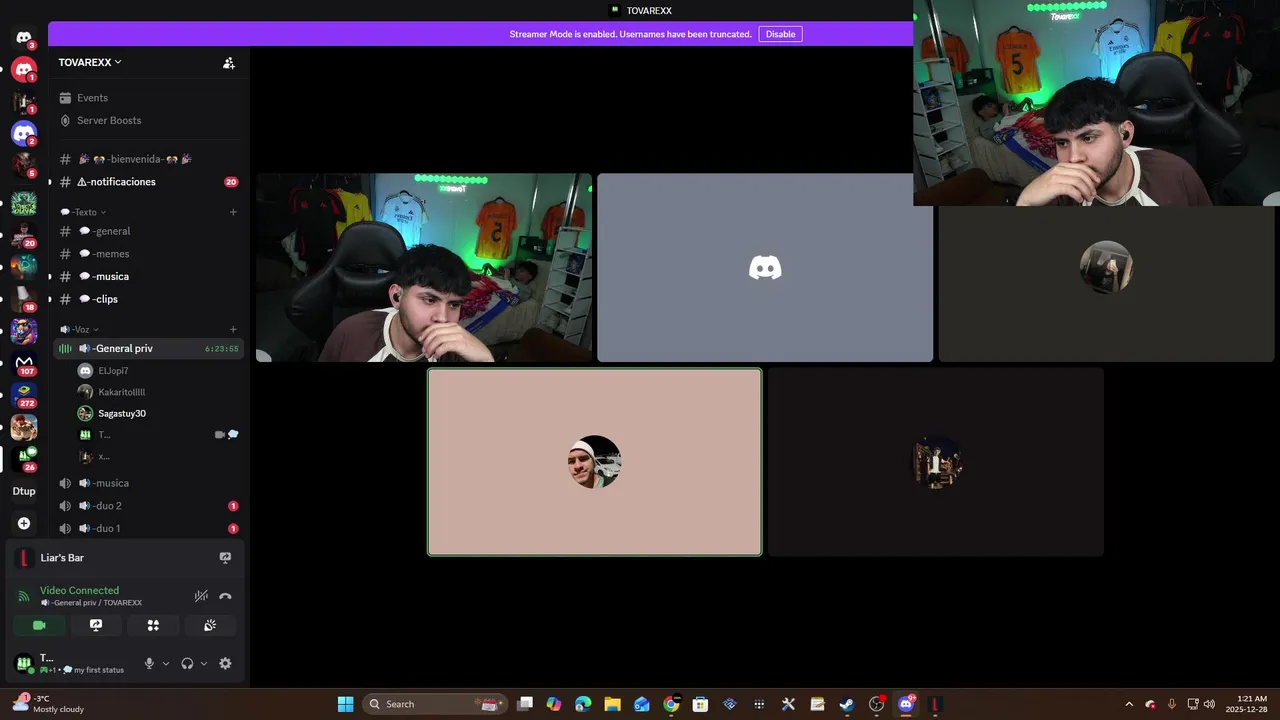Join the duo 2 voice channel
1280x720 pixels.
[148, 506]
